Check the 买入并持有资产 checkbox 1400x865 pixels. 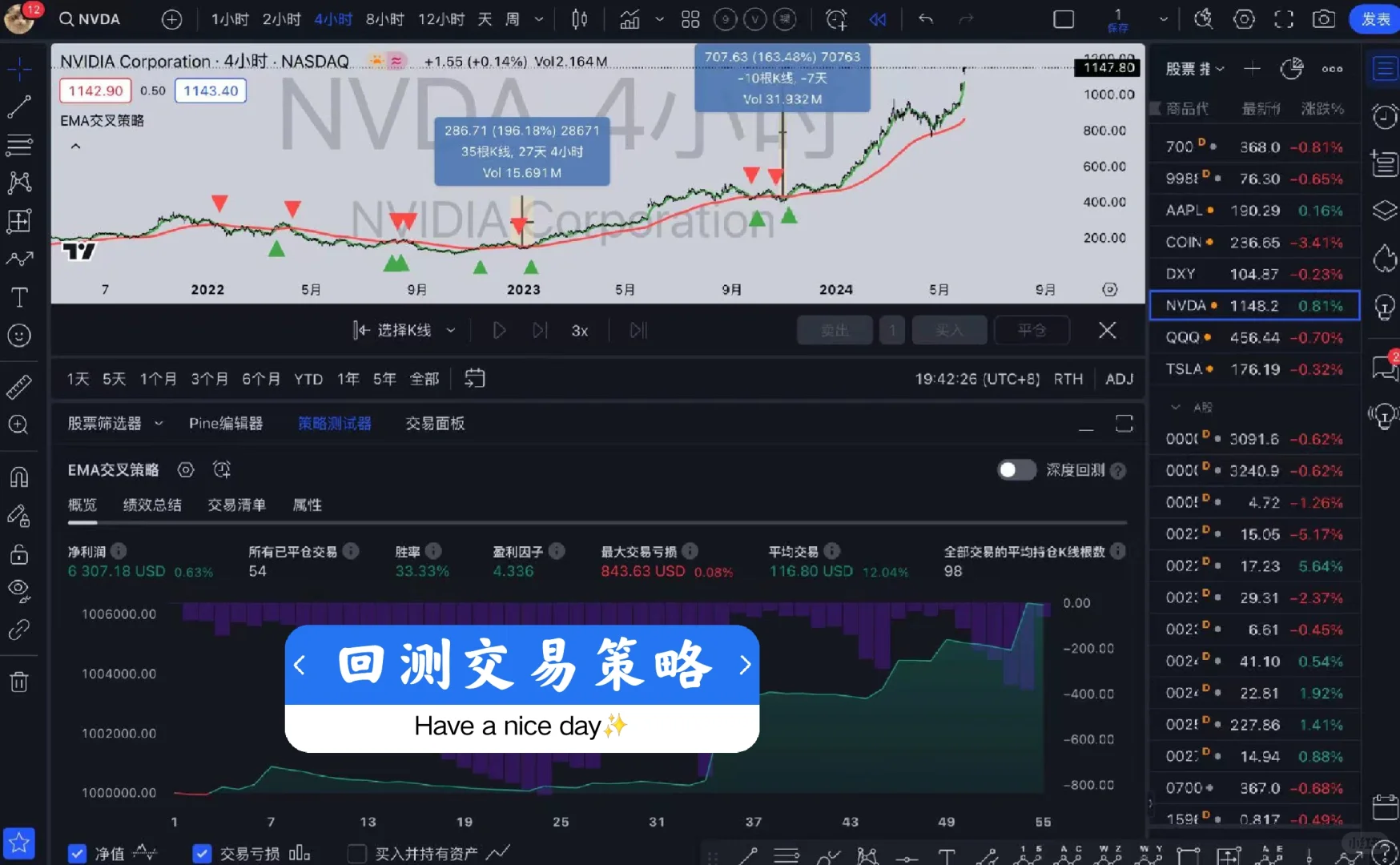point(357,854)
